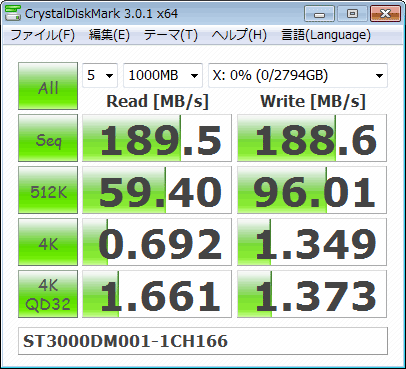Start the 512K benchmark test
The image size is (406, 369).
point(48,190)
